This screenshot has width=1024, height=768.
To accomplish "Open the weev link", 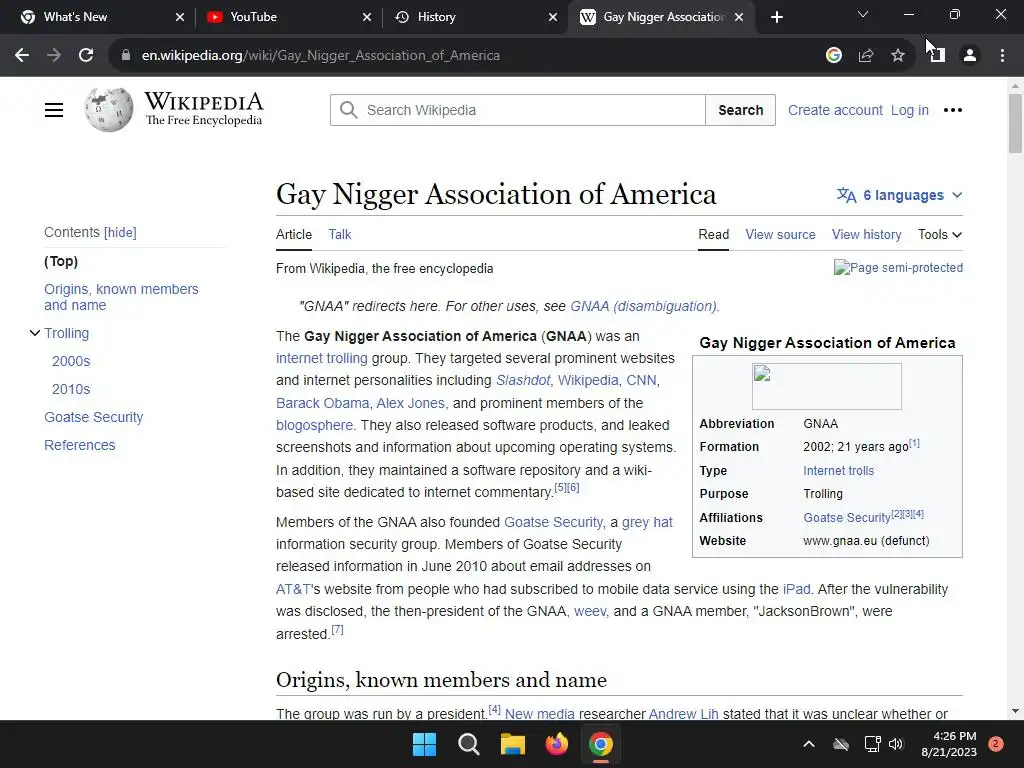I will (x=590, y=611).
